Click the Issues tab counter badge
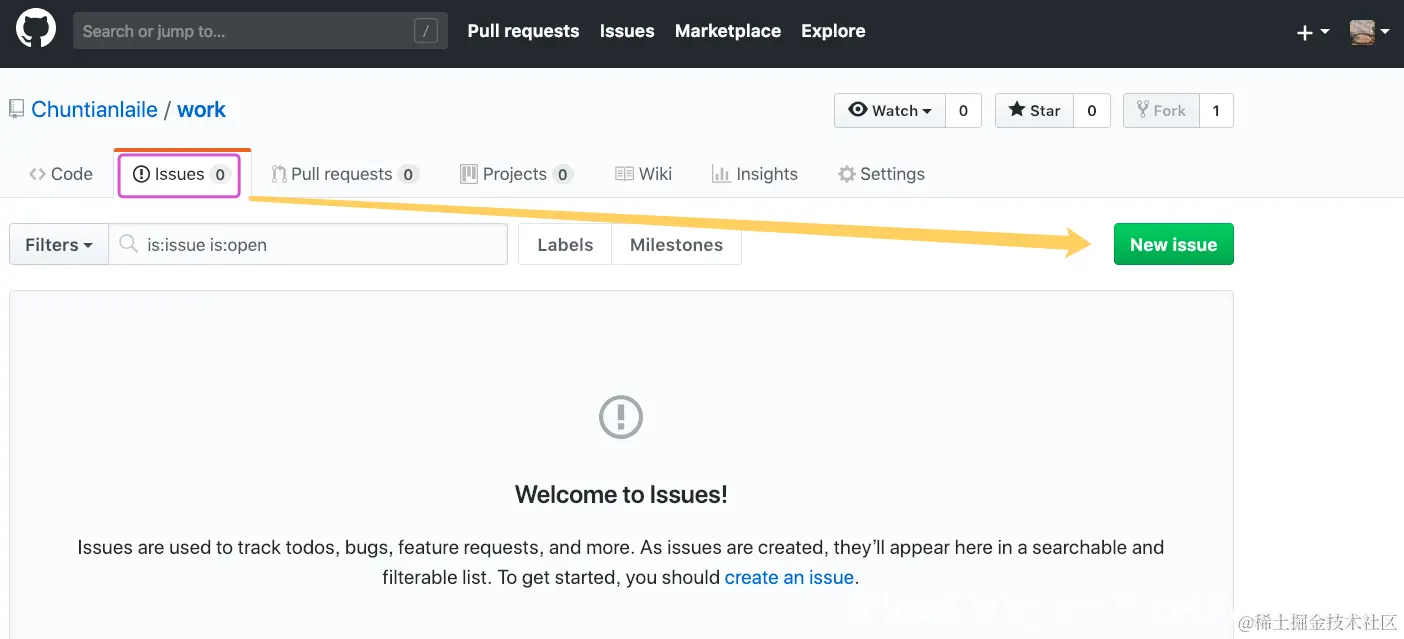The width and height of the screenshot is (1404, 639). [220, 174]
